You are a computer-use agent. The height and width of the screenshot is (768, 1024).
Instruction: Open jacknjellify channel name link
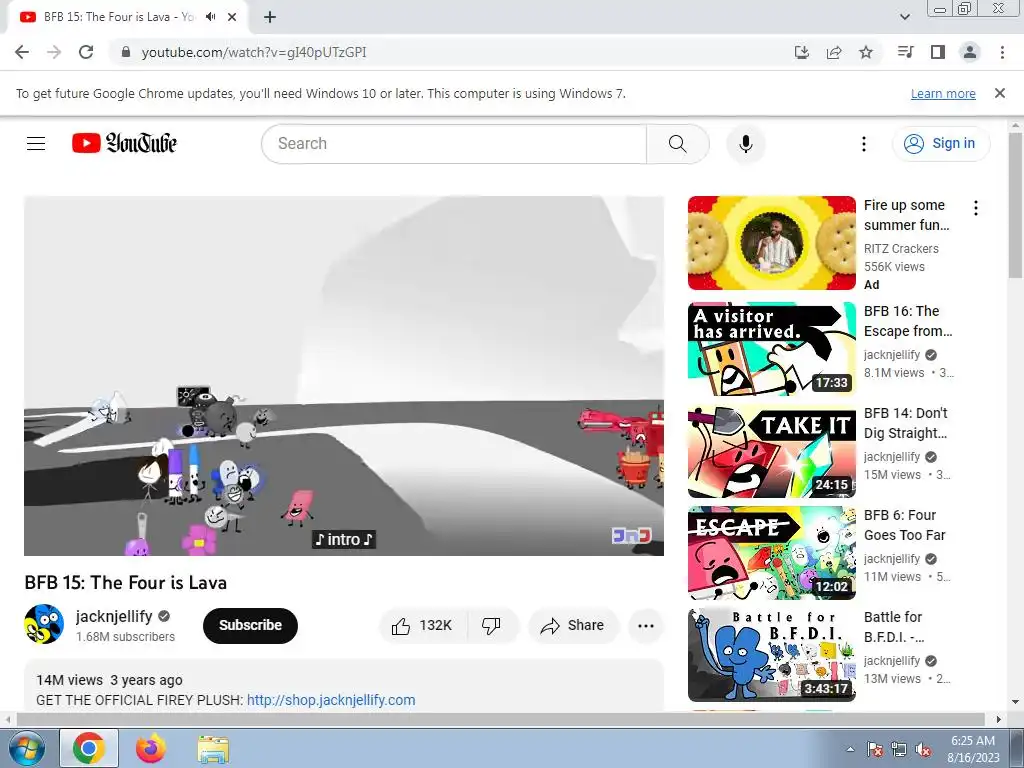(x=114, y=616)
